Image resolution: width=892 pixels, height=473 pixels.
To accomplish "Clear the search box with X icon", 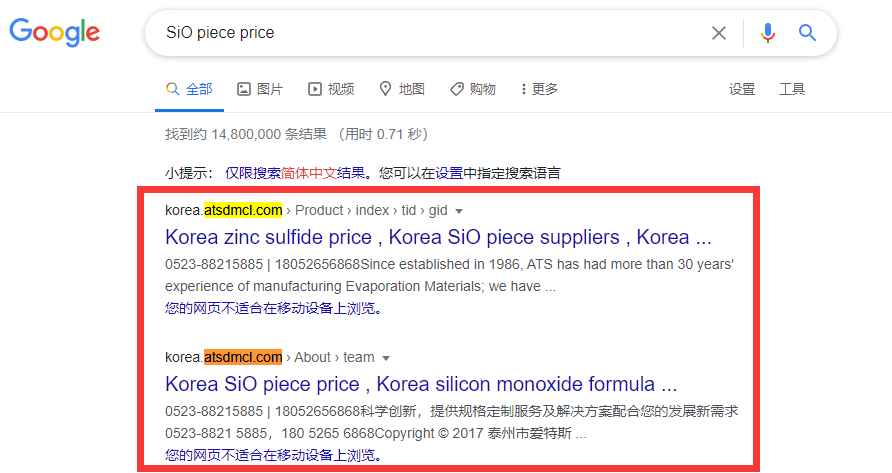I will tap(718, 33).
